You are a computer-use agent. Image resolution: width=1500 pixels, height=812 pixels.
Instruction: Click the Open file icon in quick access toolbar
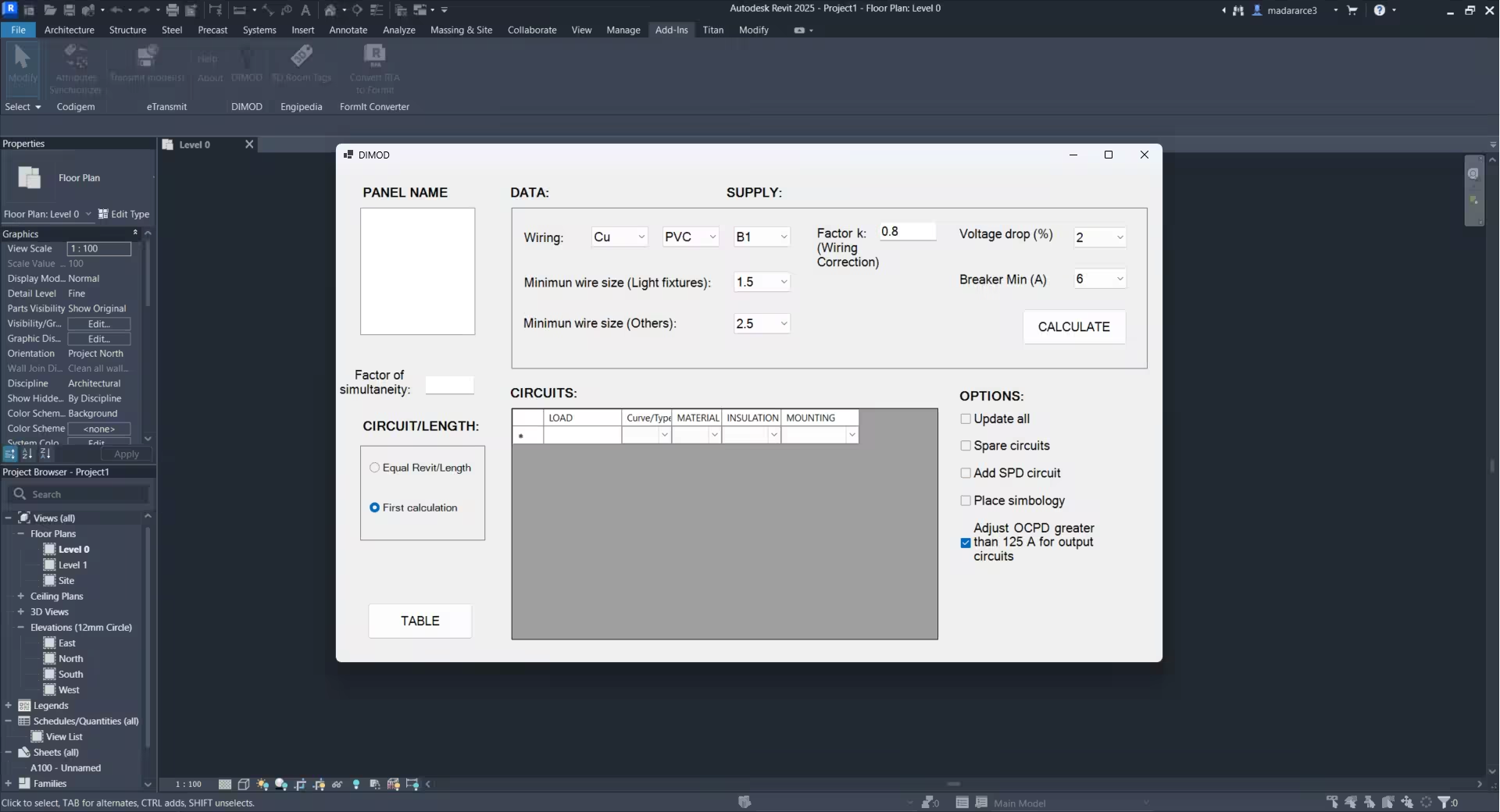tap(49, 10)
